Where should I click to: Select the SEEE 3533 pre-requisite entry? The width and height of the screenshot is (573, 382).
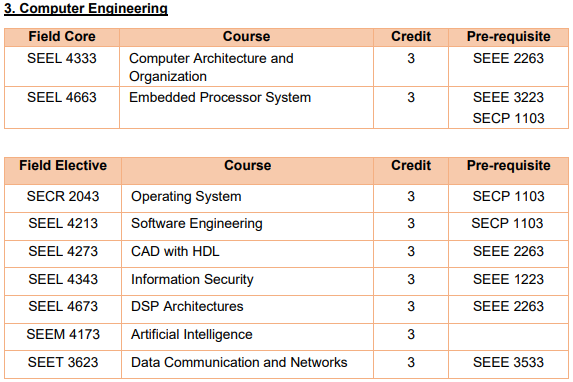point(508,363)
